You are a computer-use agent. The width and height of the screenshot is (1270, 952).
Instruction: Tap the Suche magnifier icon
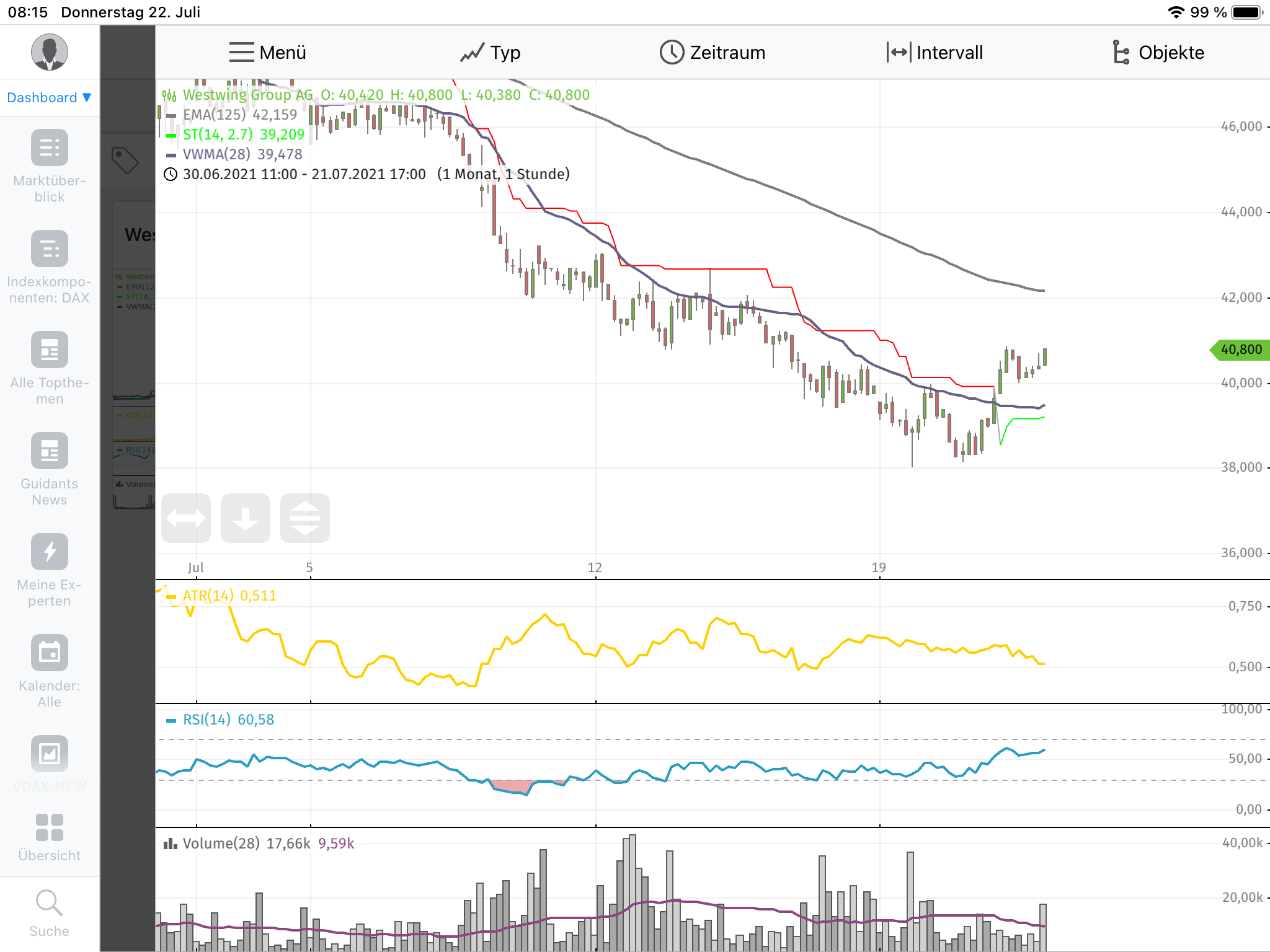[x=50, y=903]
